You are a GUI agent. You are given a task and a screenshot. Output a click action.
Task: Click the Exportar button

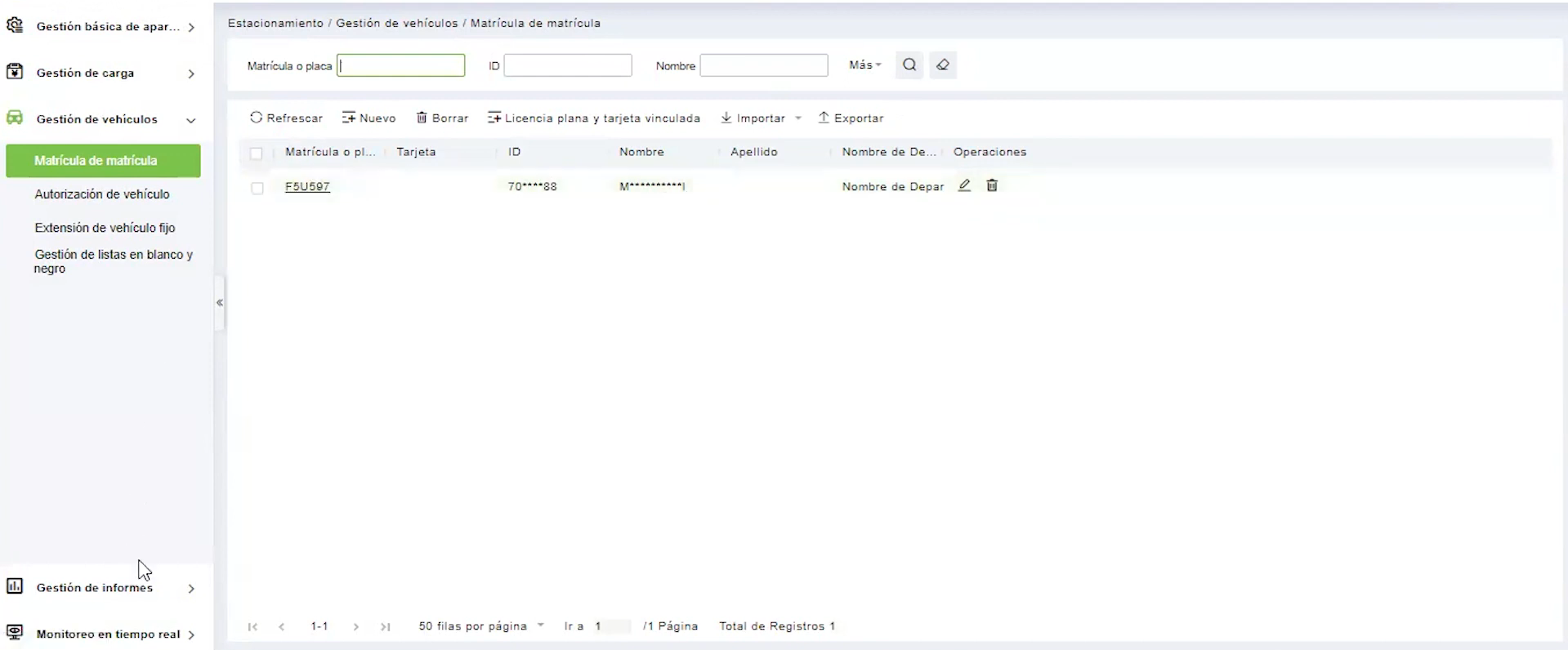(851, 118)
